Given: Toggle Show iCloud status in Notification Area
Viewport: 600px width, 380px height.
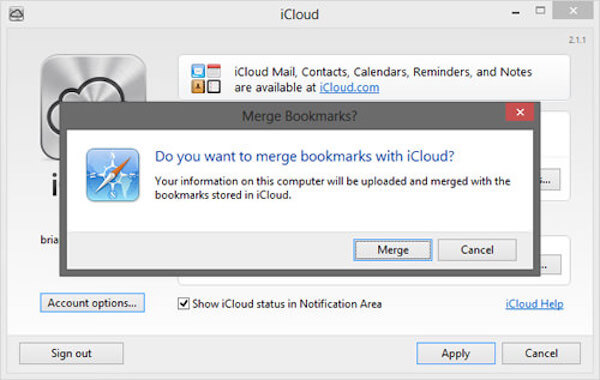Looking at the screenshot, I should tap(184, 304).
